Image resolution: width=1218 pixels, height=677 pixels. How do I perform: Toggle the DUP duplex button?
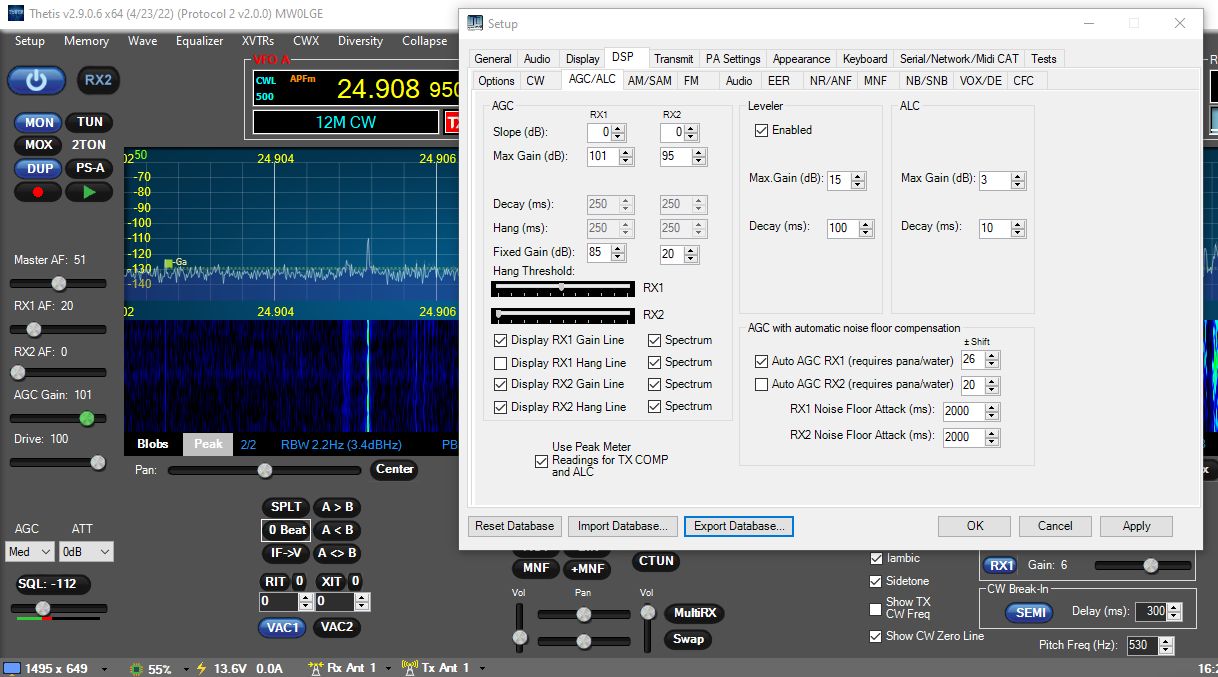[x=39, y=168]
